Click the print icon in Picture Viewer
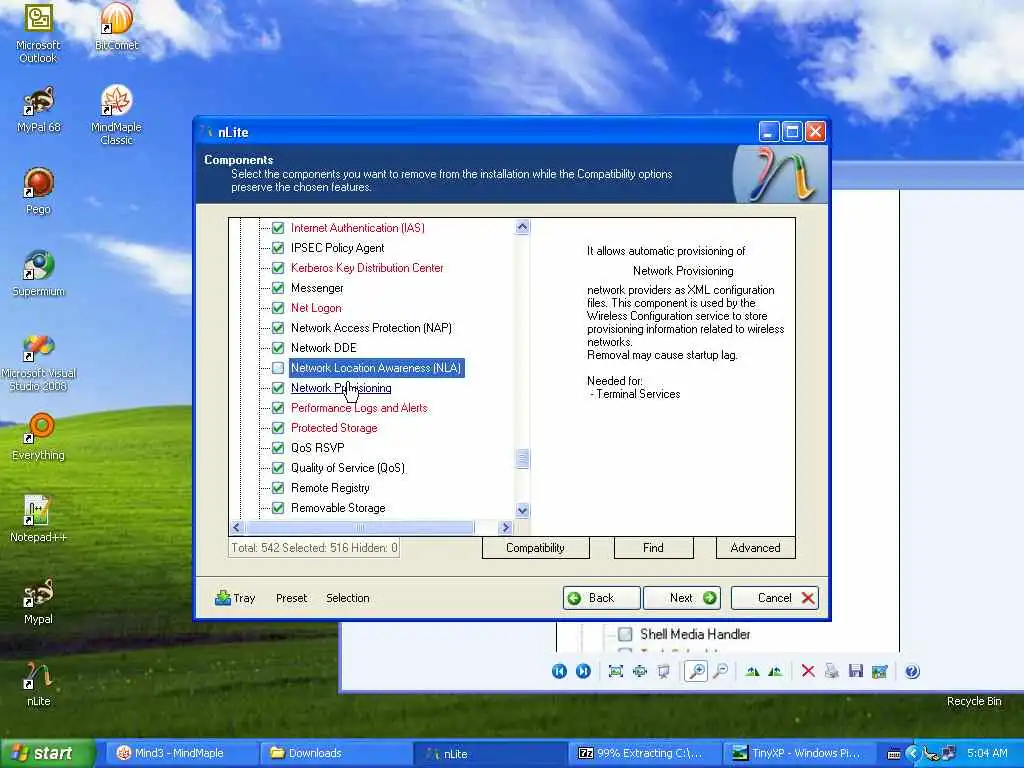 [831, 671]
